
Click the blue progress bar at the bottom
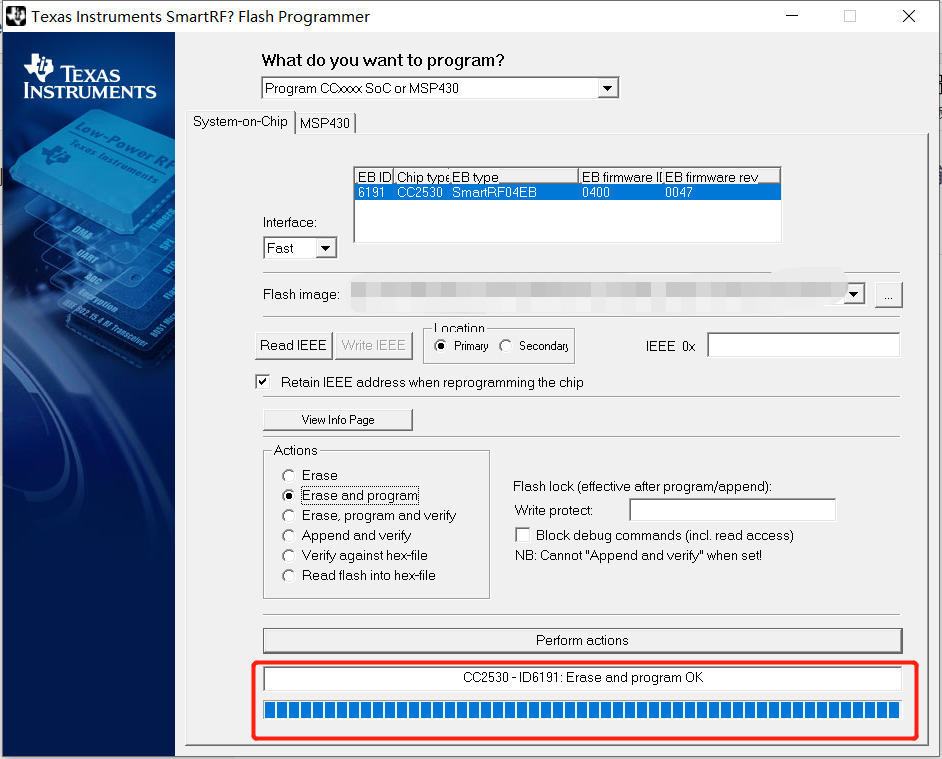pos(582,708)
